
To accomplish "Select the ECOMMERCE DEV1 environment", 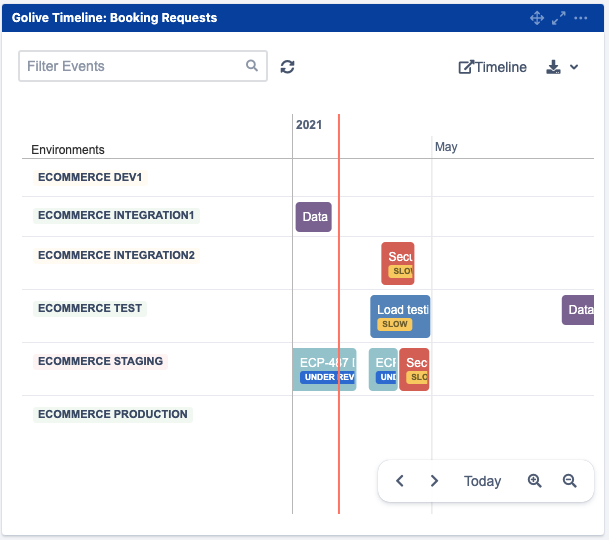I will (90, 177).
